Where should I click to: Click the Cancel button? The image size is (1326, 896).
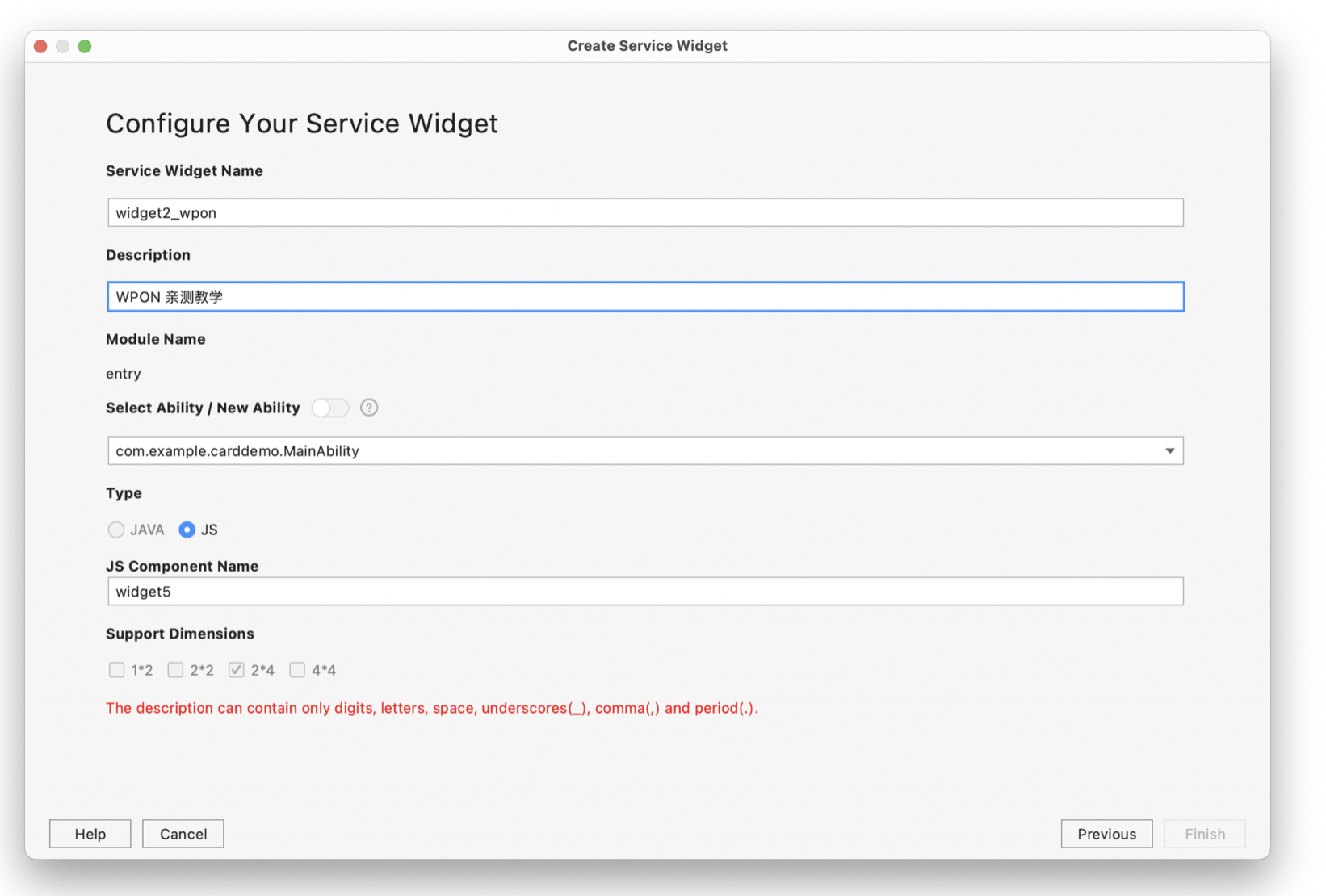[x=183, y=834]
